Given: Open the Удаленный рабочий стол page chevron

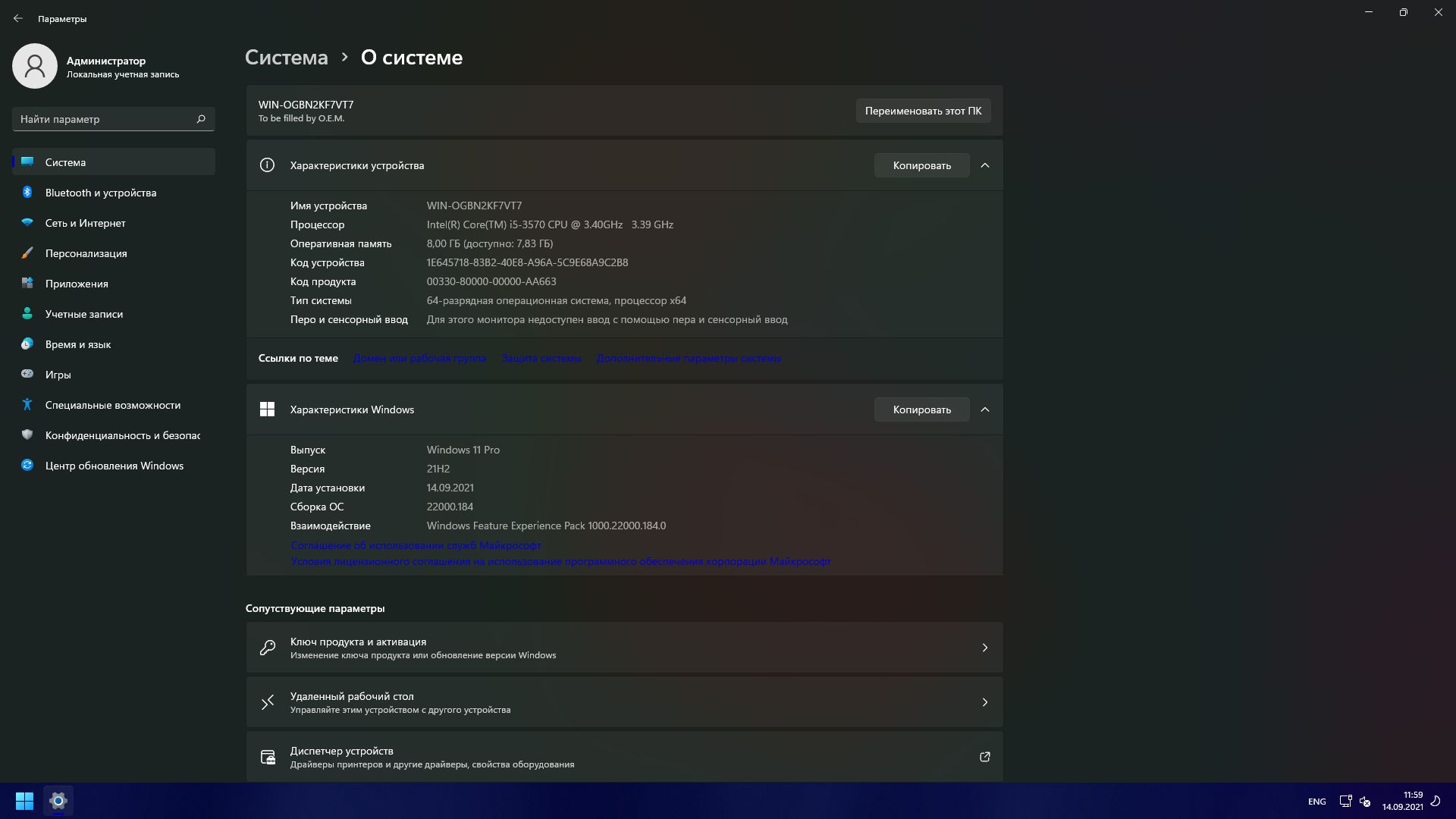Looking at the screenshot, I should pyautogui.click(x=985, y=702).
